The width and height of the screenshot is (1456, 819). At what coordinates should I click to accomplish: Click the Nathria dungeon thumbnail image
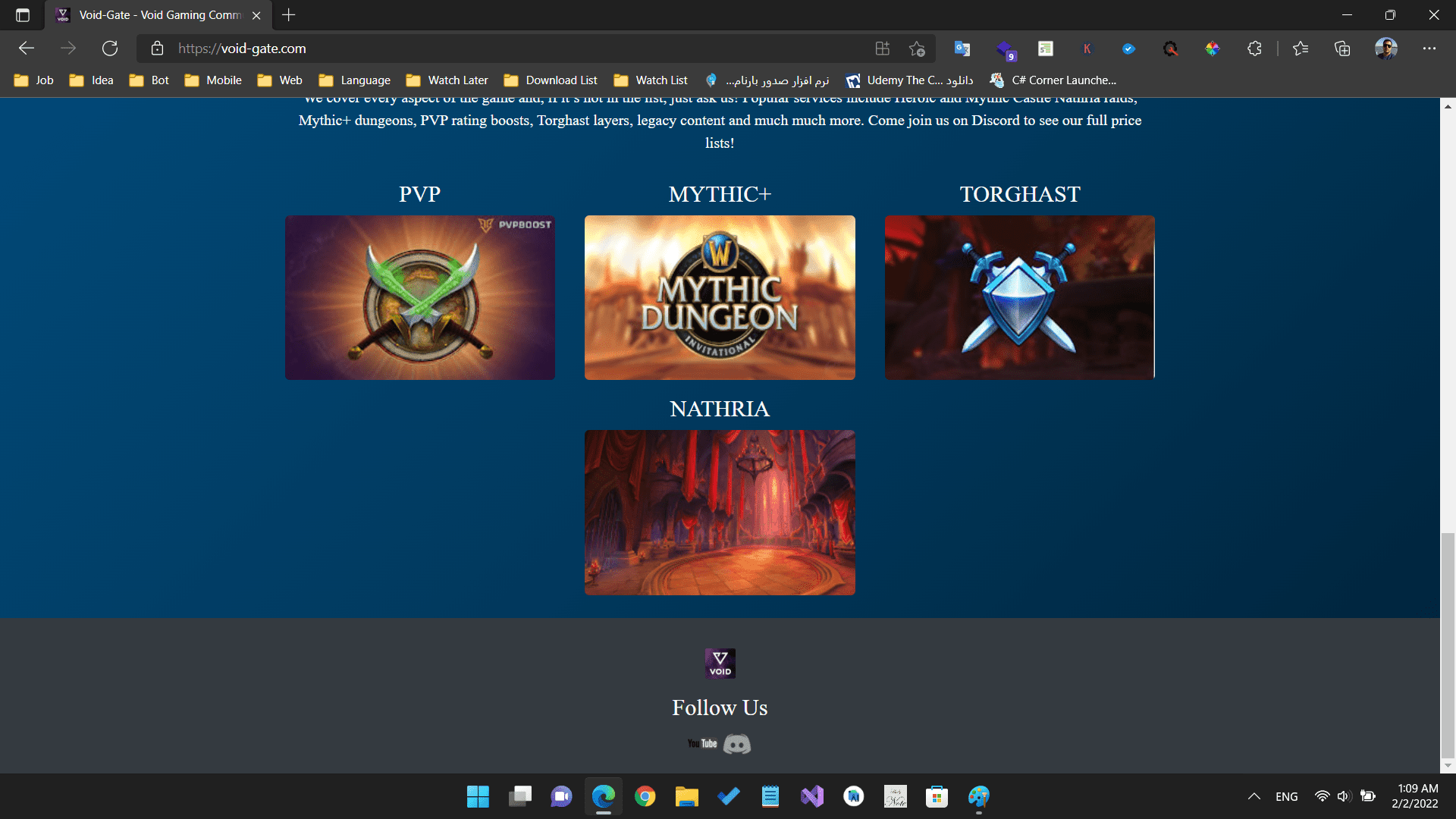(720, 512)
